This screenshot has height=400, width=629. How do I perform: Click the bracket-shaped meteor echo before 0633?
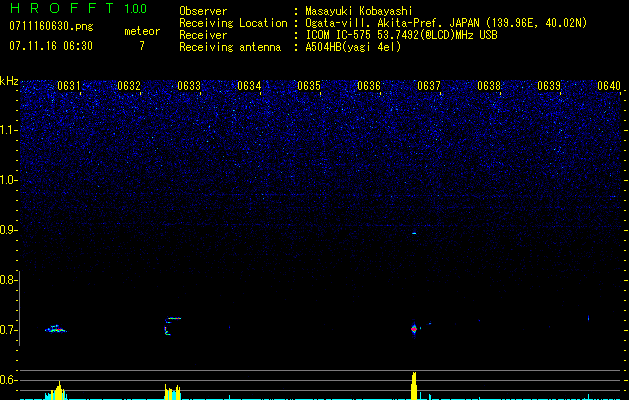pos(172,326)
